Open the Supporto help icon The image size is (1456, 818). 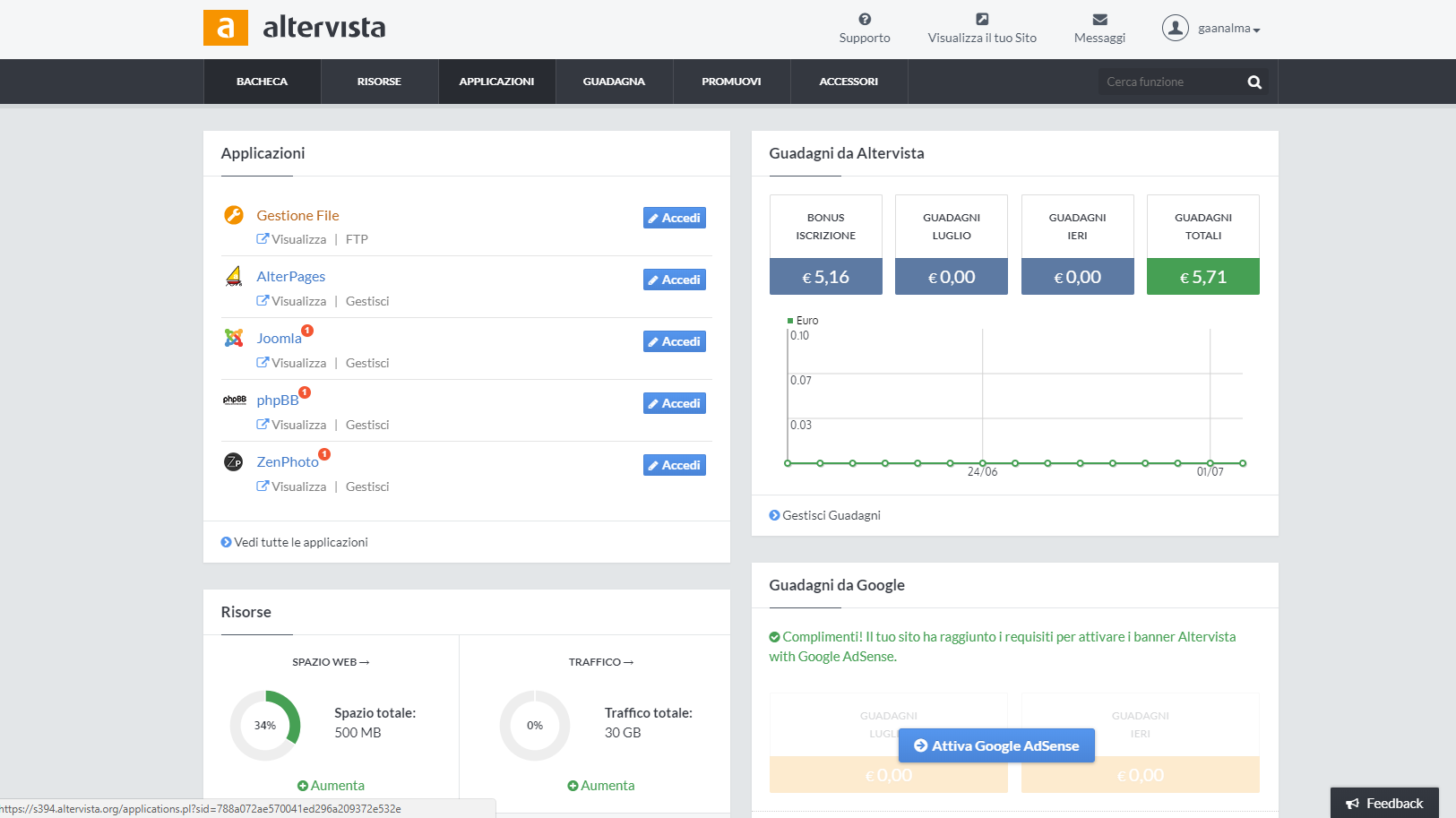coord(865,19)
